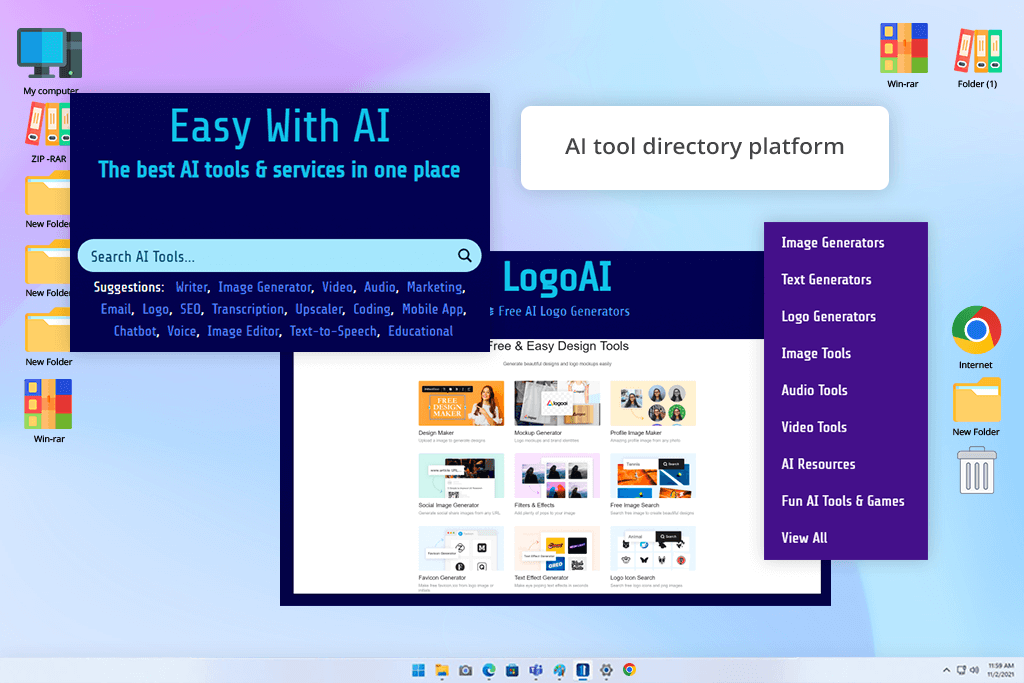Open Microsoft Edge in the taskbar
The image size is (1024, 683).
click(489, 670)
